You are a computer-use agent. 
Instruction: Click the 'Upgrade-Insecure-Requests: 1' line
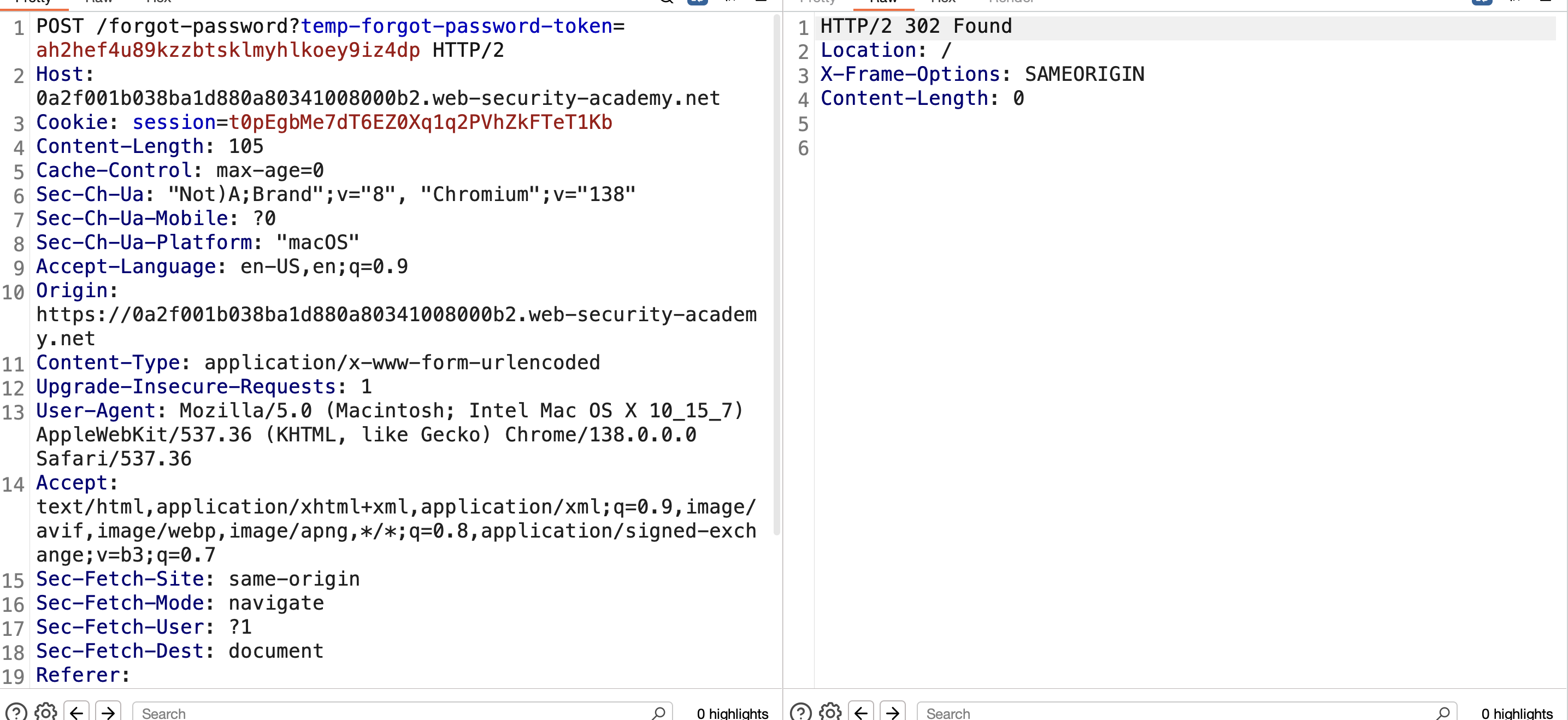tap(204, 386)
